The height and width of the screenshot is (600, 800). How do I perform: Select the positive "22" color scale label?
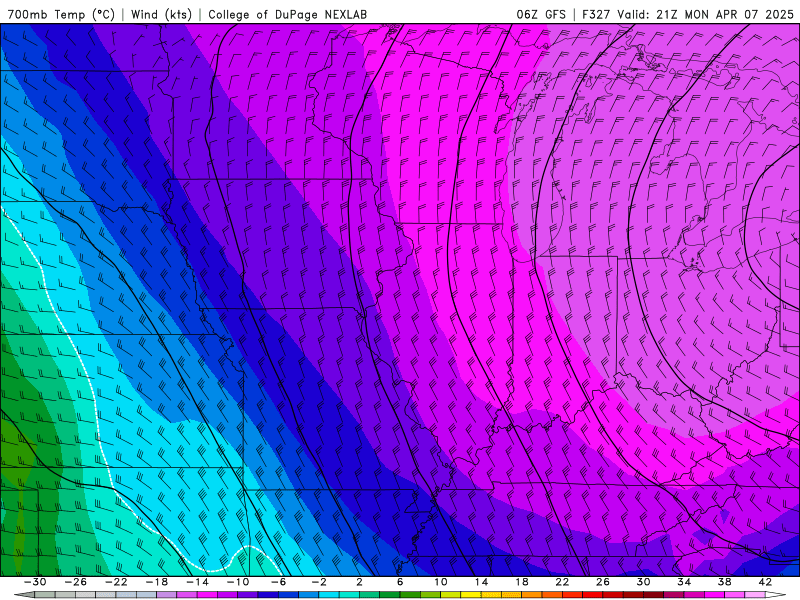562,582
